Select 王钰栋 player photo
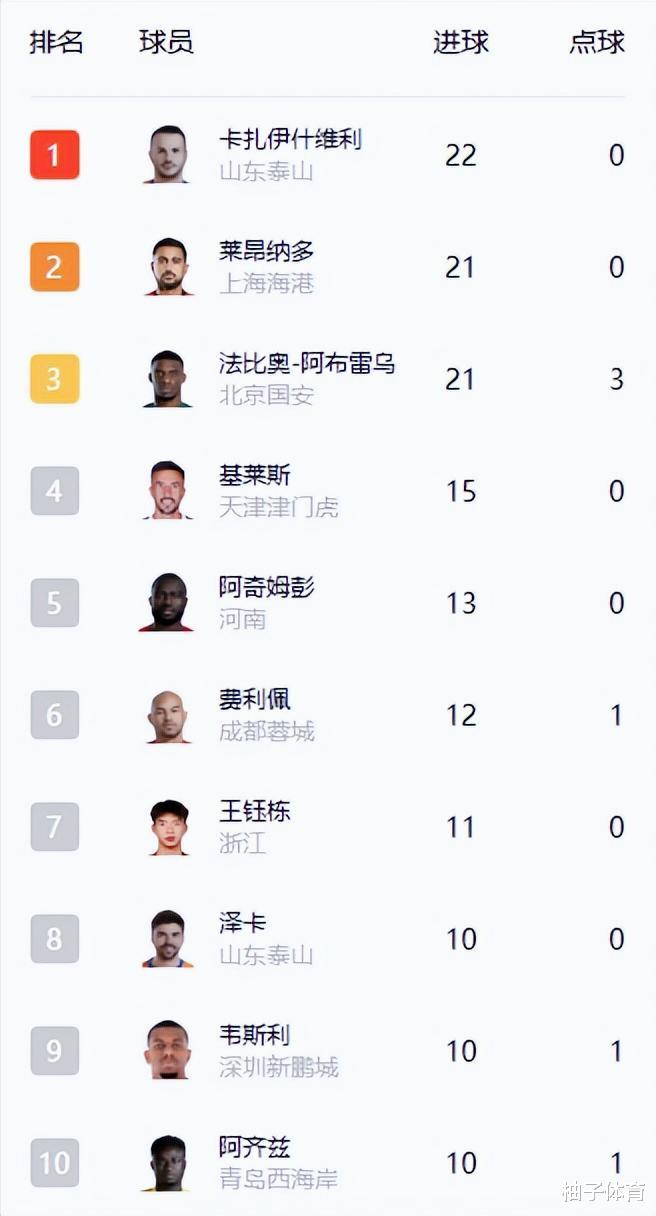 point(168,827)
